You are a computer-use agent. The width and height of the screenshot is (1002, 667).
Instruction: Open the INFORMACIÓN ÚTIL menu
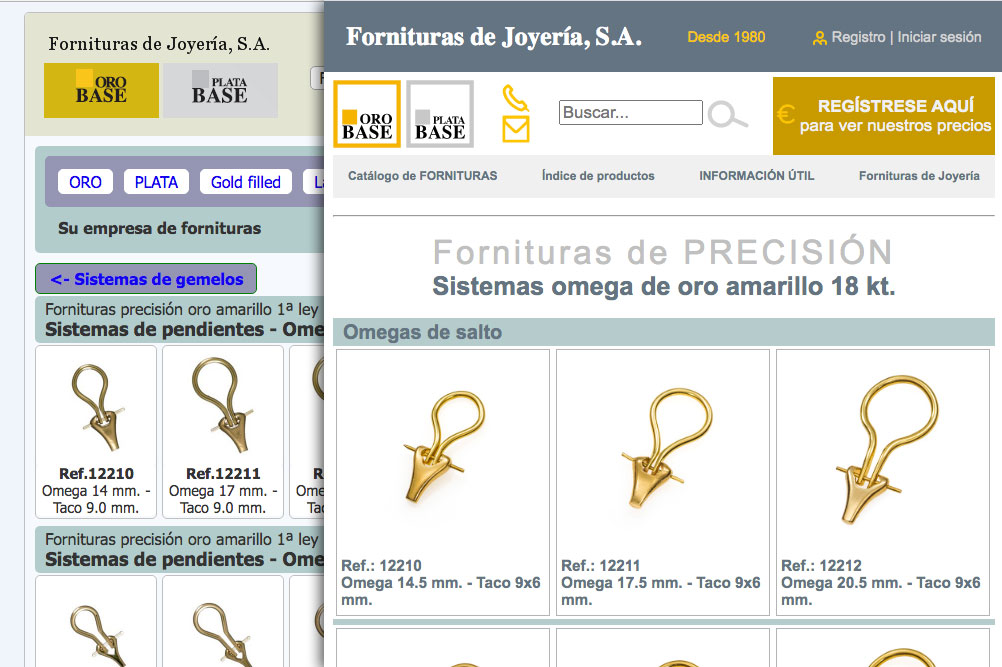pos(757,176)
